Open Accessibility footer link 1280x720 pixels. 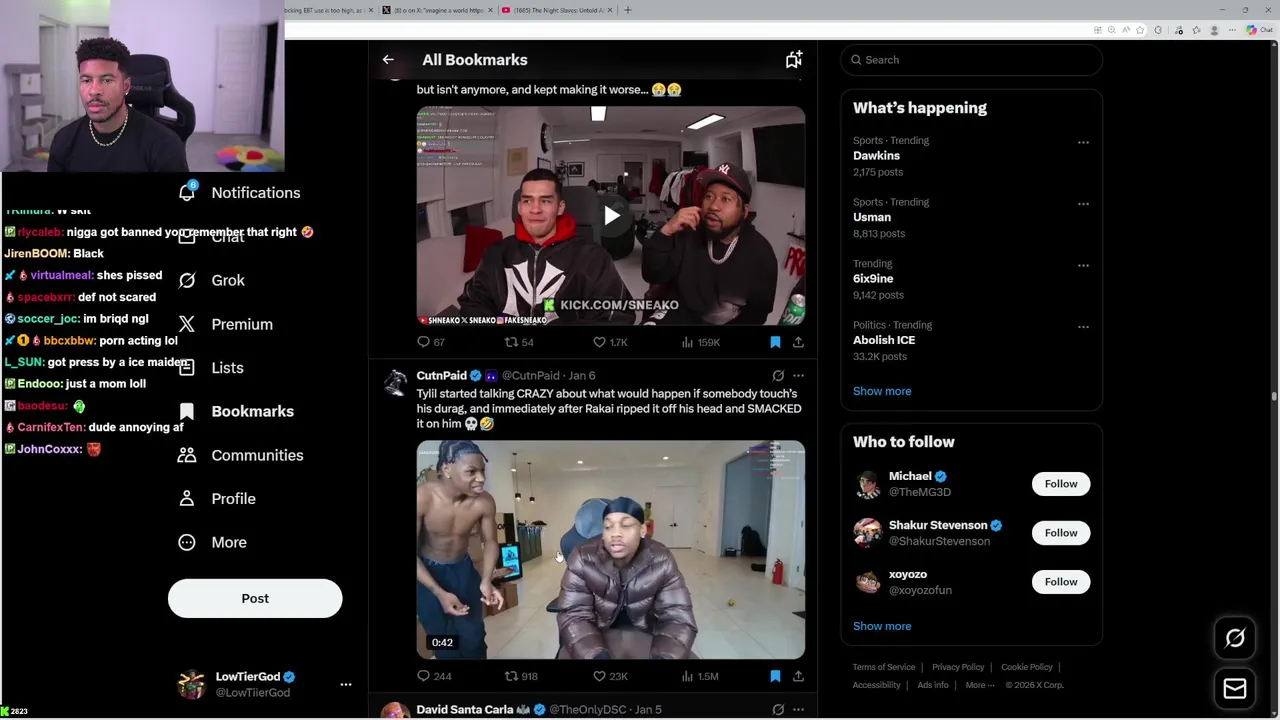(x=877, y=685)
